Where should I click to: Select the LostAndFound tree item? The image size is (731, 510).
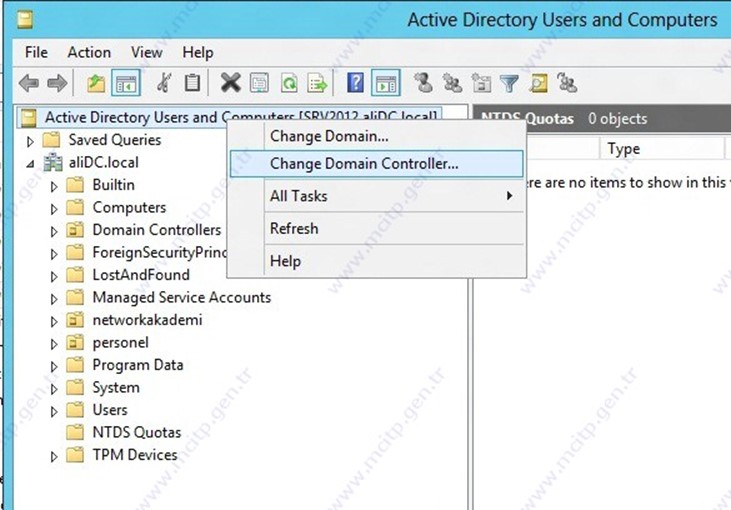click(141, 275)
